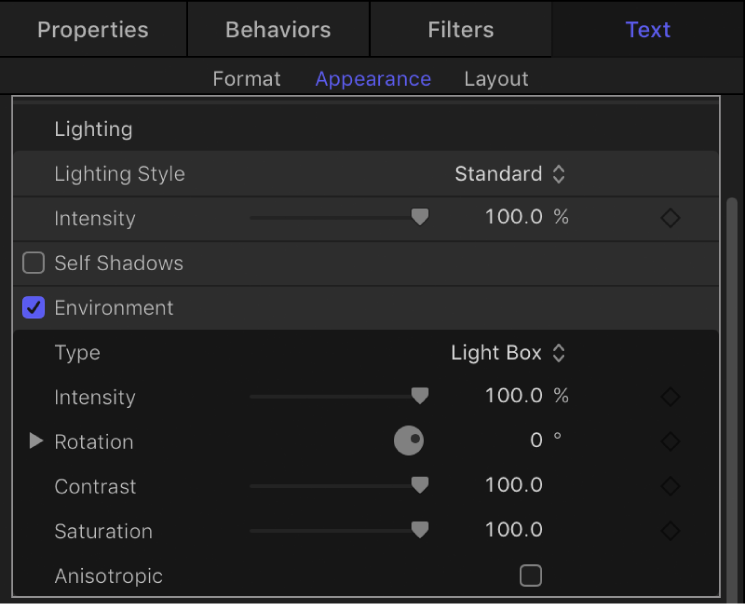
Task: Open the Lighting Style Standard dropdown
Action: pyautogui.click(x=510, y=174)
